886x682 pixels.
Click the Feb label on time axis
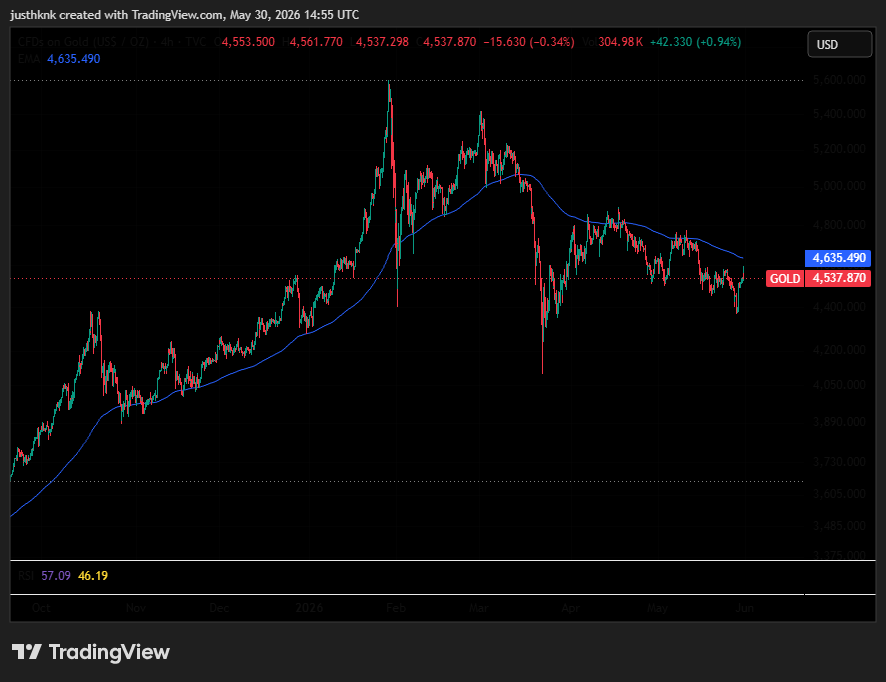tap(396, 608)
